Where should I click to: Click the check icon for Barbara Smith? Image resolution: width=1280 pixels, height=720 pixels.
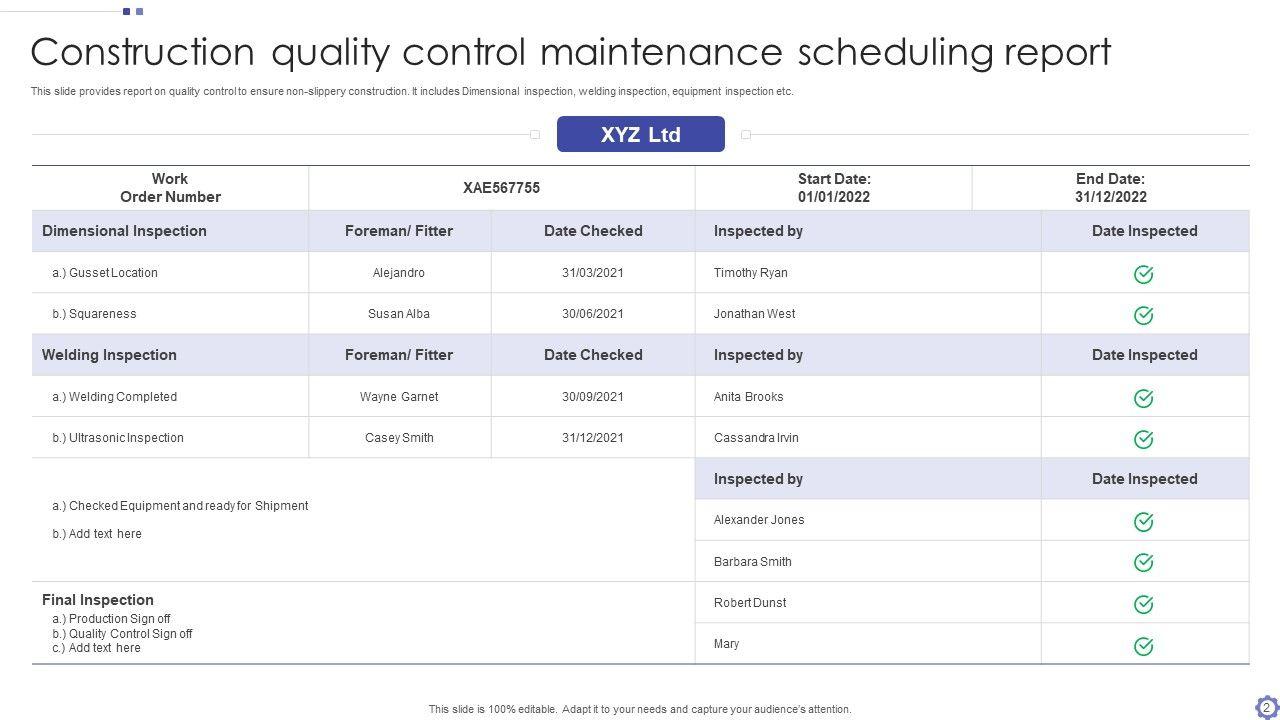[x=1143, y=563]
